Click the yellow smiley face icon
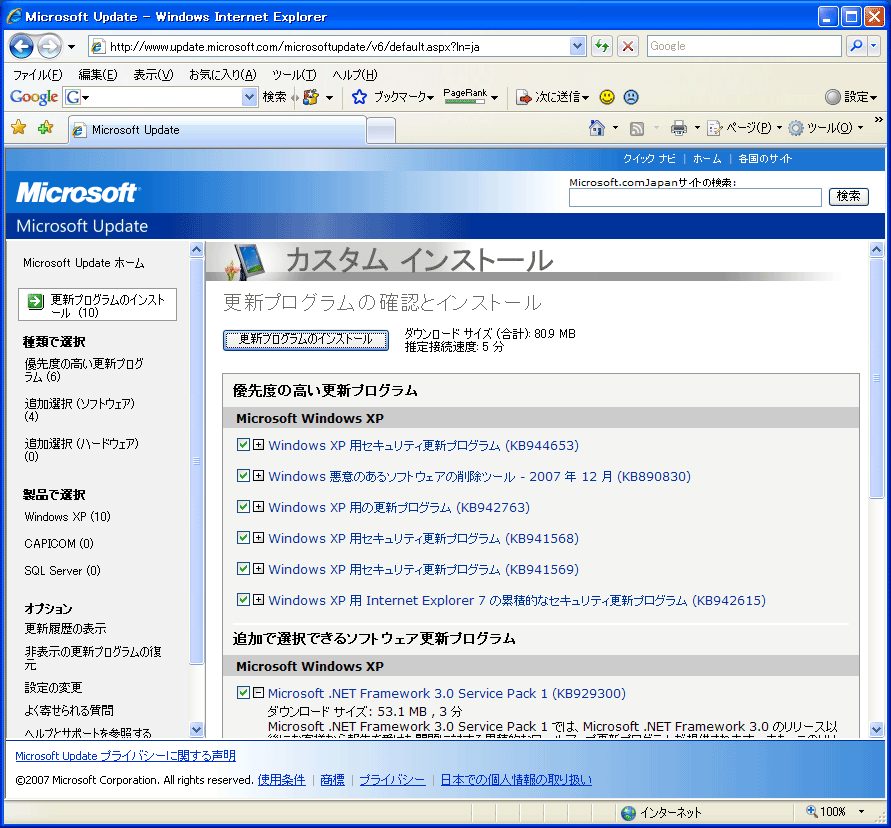 click(607, 97)
